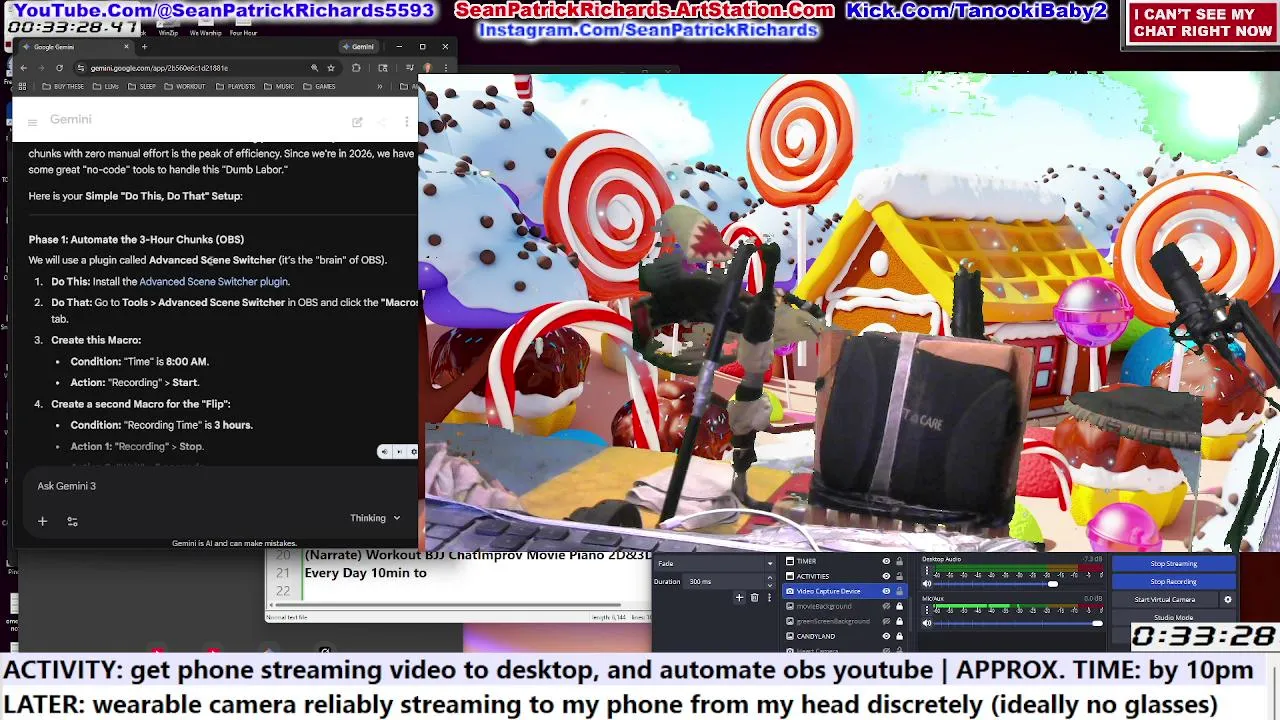Open site info icon beside the URL
The height and width of the screenshot is (720, 1280).
(x=81, y=68)
